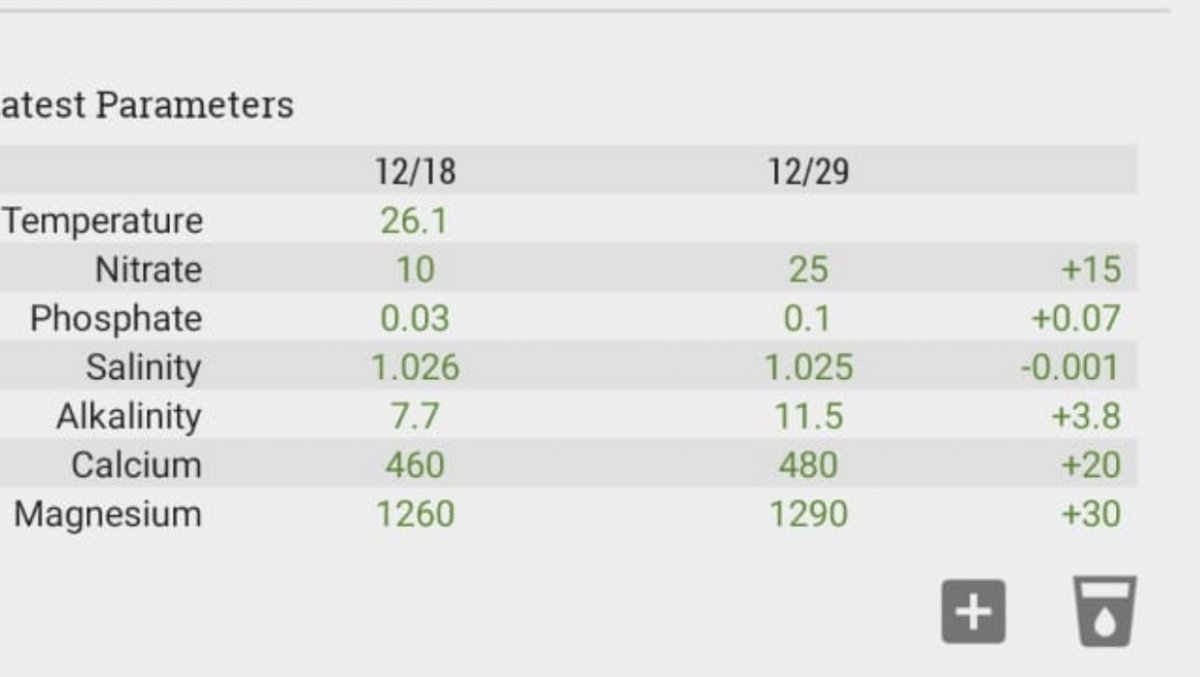The image size is (1200, 677).
Task: Tap the plus icon to add parameter
Action: (973, 610)
